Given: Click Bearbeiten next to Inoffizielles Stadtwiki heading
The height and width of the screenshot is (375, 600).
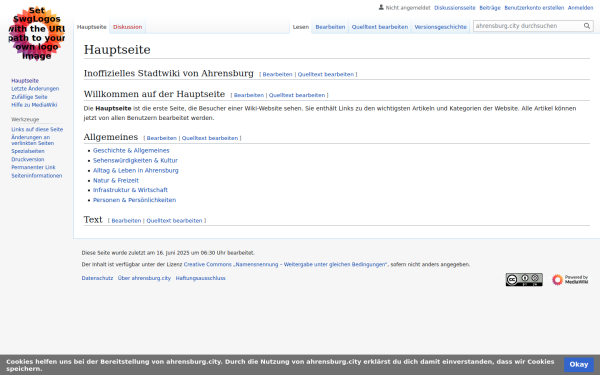Looking at the screenshot, I should (277, 74).
